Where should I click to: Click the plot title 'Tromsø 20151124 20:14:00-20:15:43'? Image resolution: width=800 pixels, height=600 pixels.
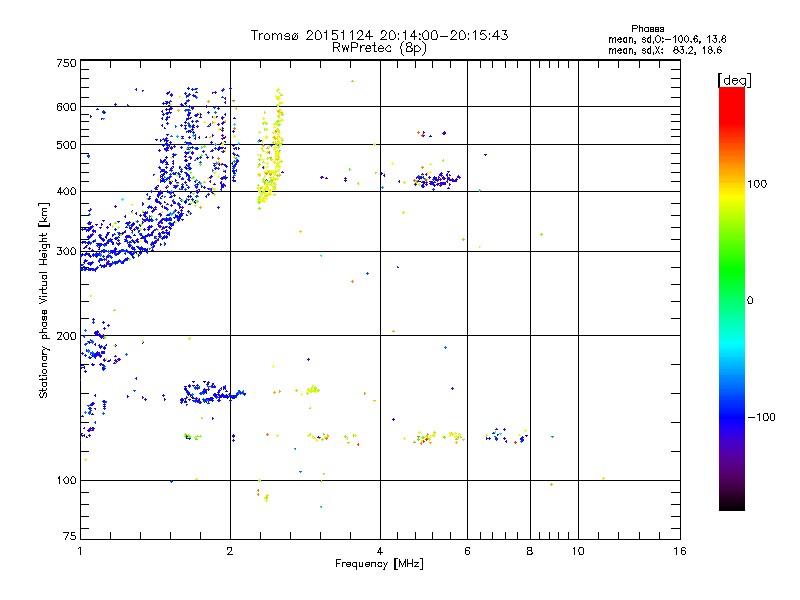[379, 35]
